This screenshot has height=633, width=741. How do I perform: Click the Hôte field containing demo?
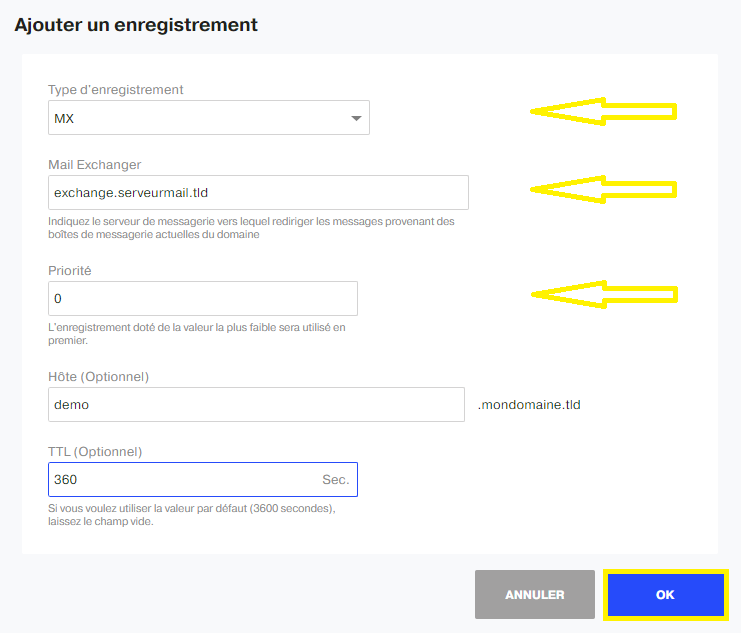tap(256, 404)
